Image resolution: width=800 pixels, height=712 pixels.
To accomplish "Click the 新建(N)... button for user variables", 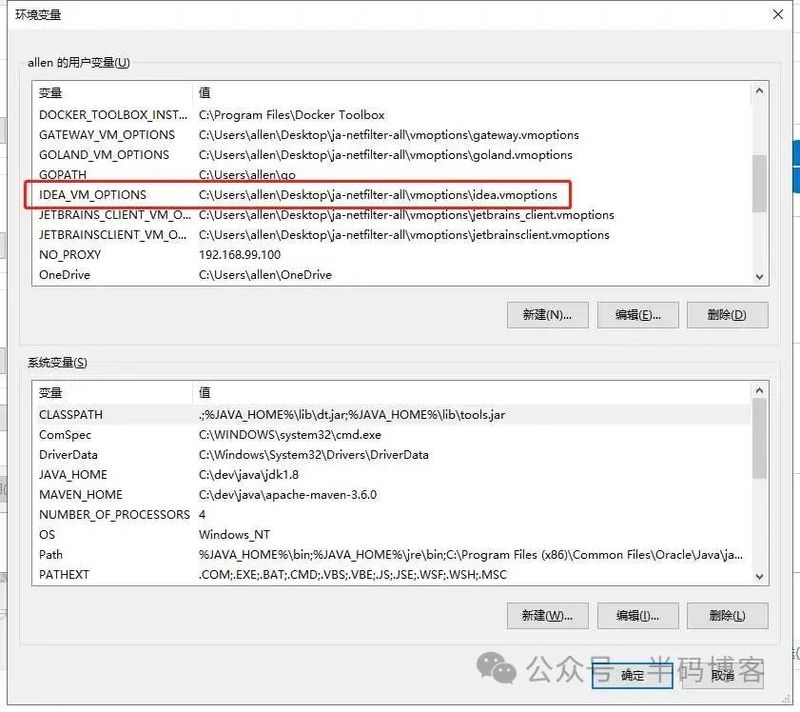I will pyautogui.click(x=547, y=314).
